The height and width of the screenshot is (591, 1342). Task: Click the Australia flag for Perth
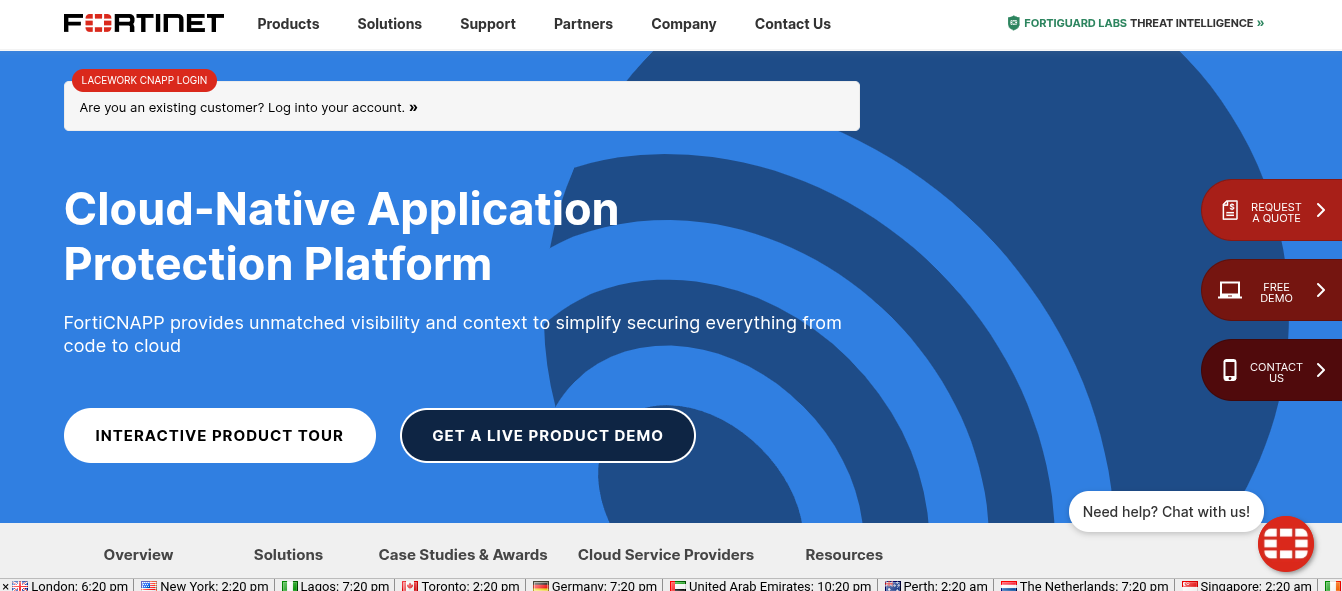tap(893, 586)
